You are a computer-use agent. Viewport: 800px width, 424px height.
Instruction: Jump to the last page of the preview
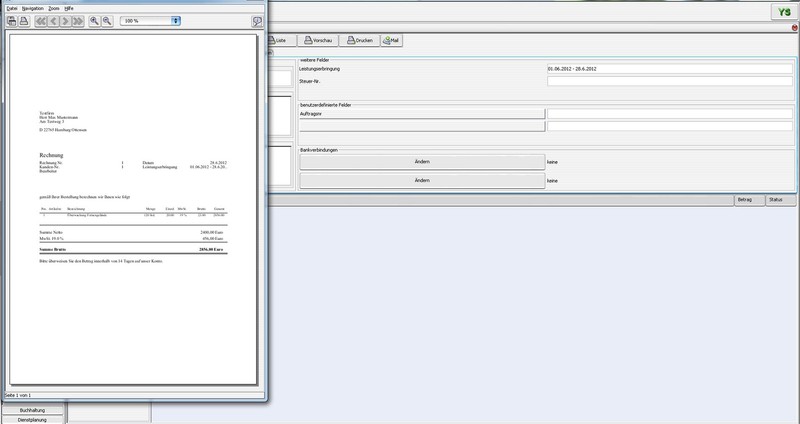point(78,21)
